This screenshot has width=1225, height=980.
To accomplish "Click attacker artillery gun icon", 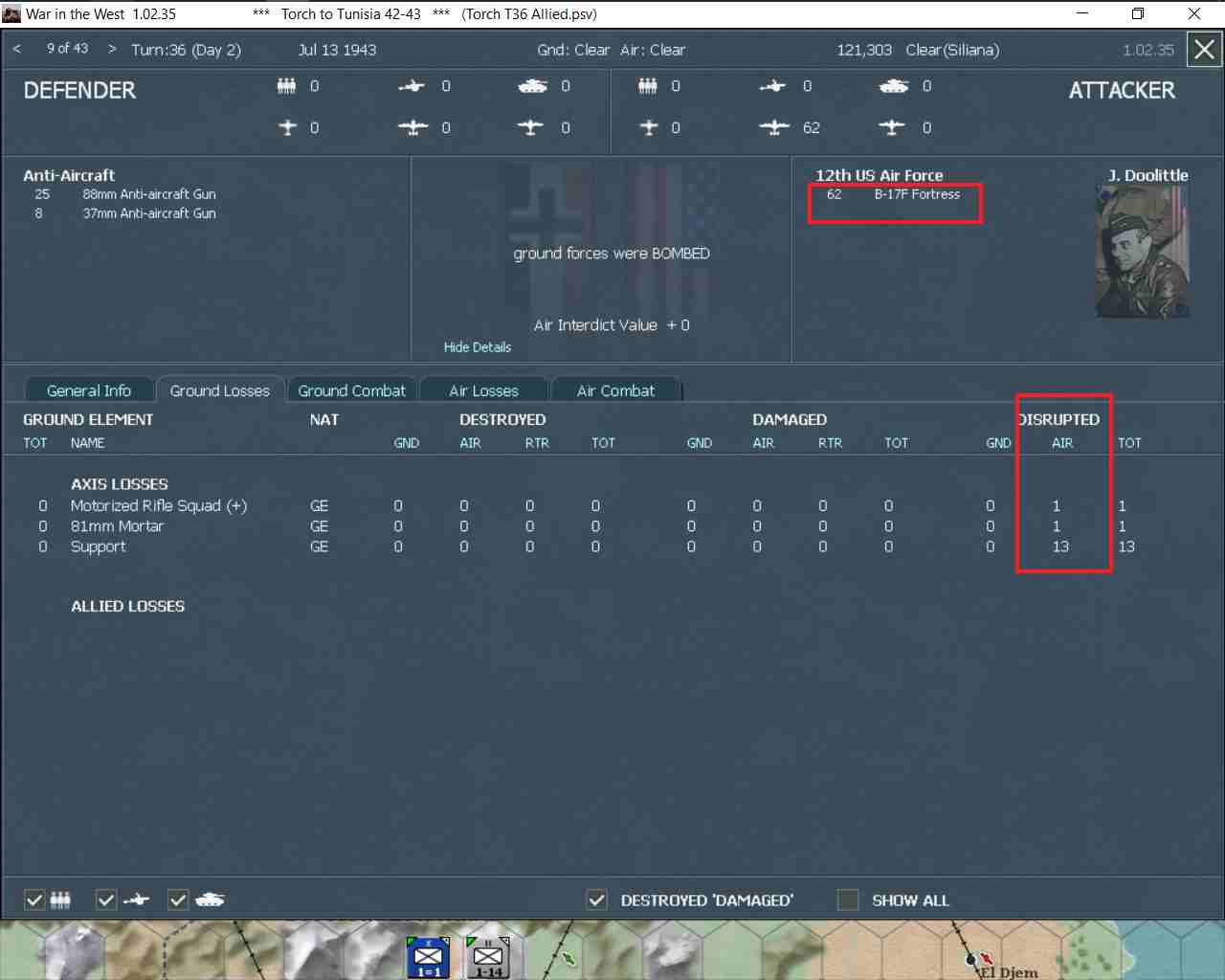I will (x=772, y=86).
